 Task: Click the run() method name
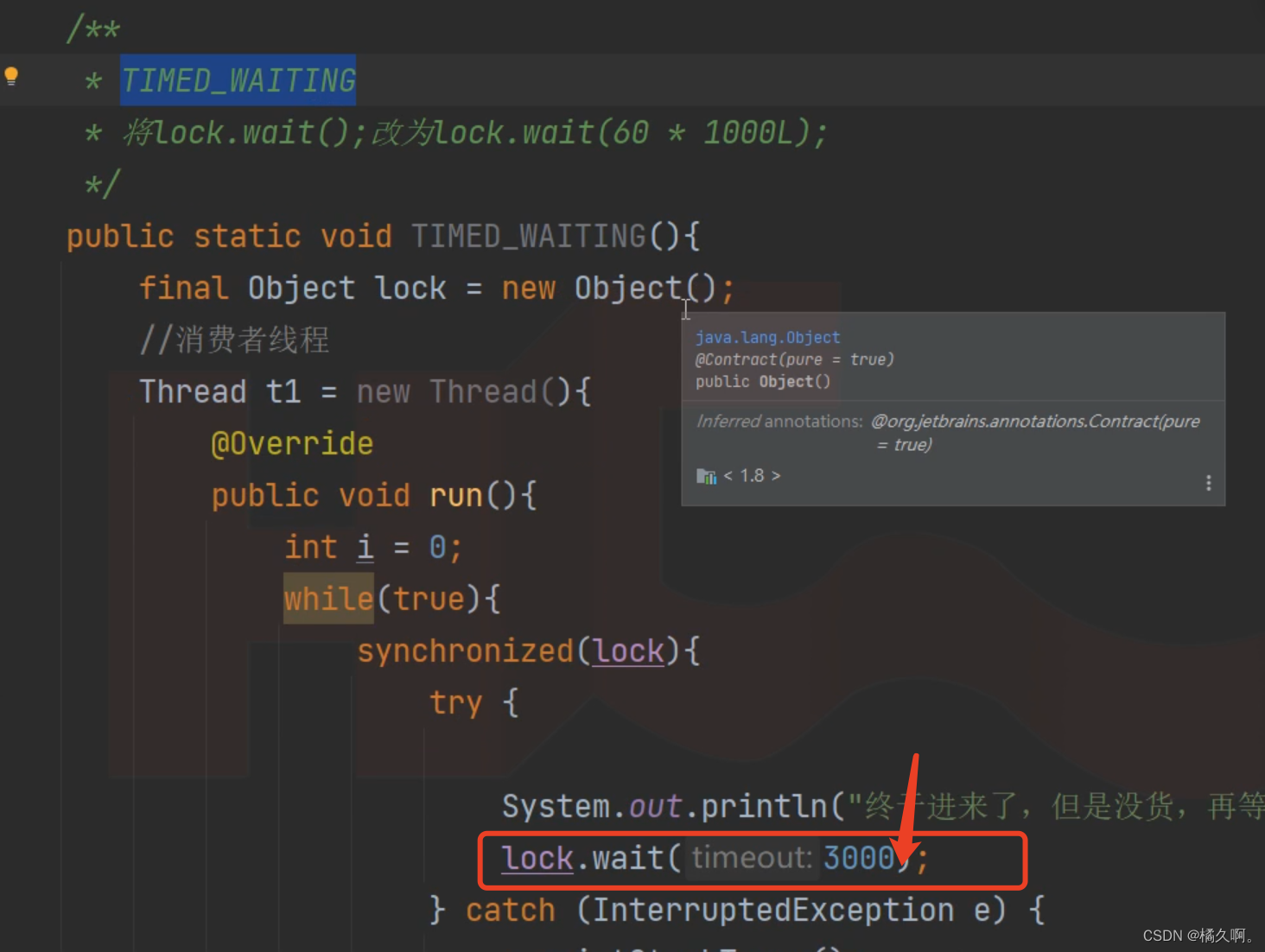coord(456,495)
